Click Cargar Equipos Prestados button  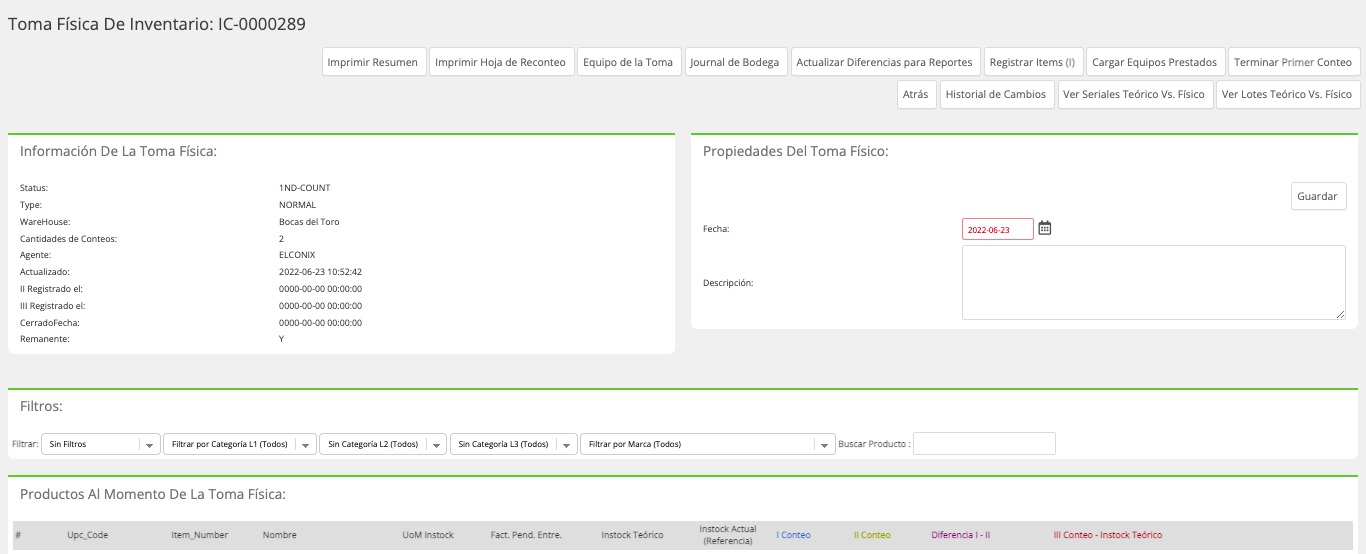(x=1154, y=62)
